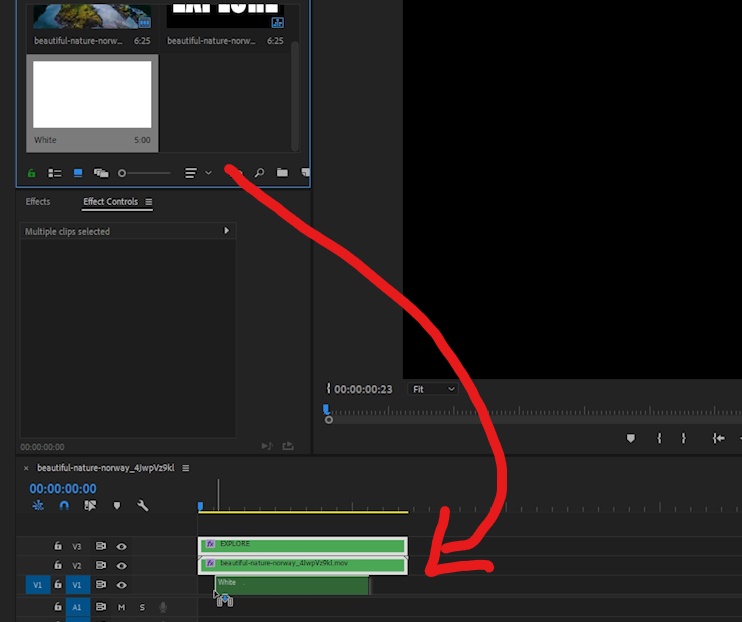742x622 pixels.
Task: Toggle track lock for V2
Action: click(x=58, y=565)
